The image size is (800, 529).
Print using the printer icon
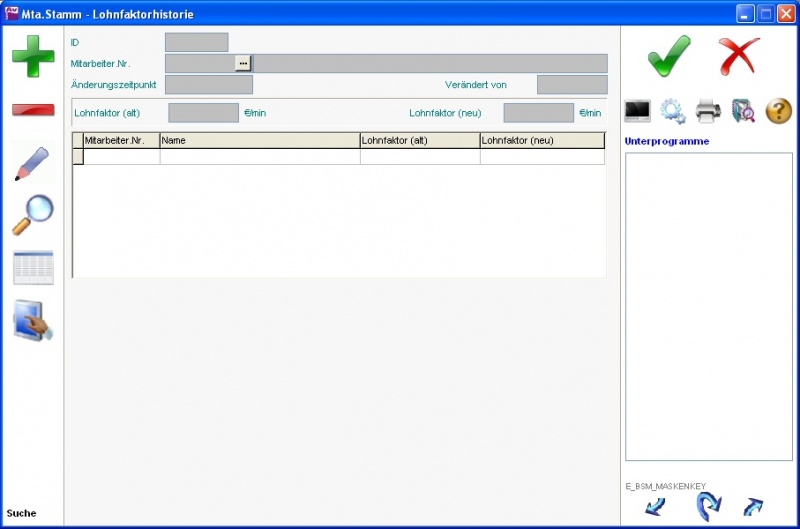point(708,111)
